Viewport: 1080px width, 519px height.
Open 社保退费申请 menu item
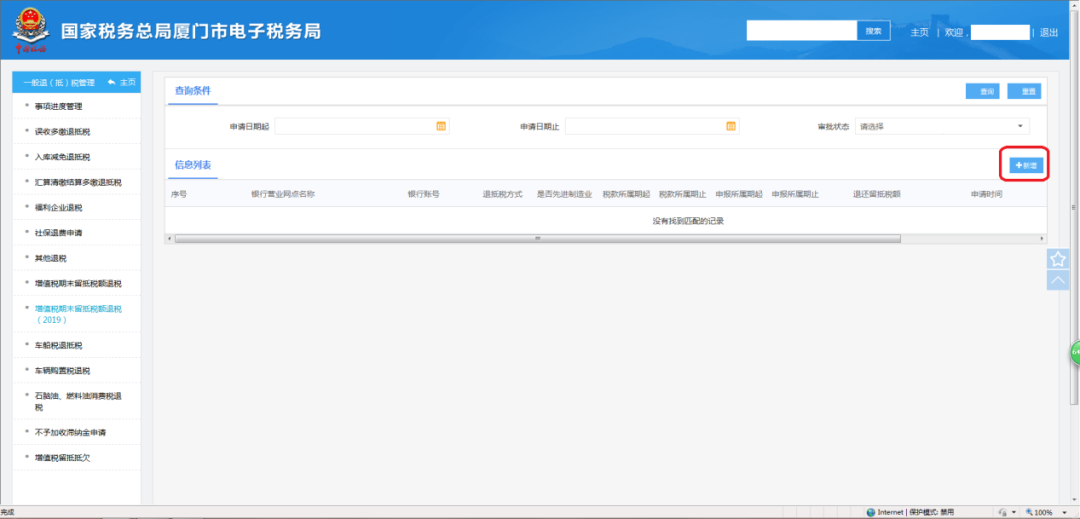59,233
